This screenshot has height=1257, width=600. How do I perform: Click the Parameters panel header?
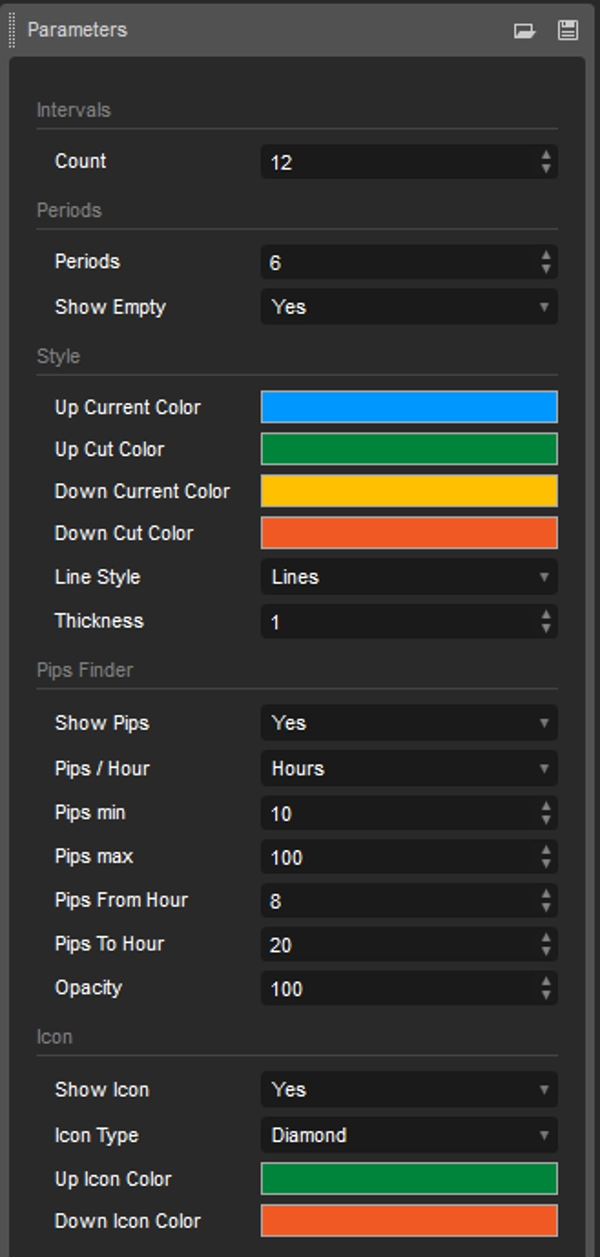click(x=80, y=30)
